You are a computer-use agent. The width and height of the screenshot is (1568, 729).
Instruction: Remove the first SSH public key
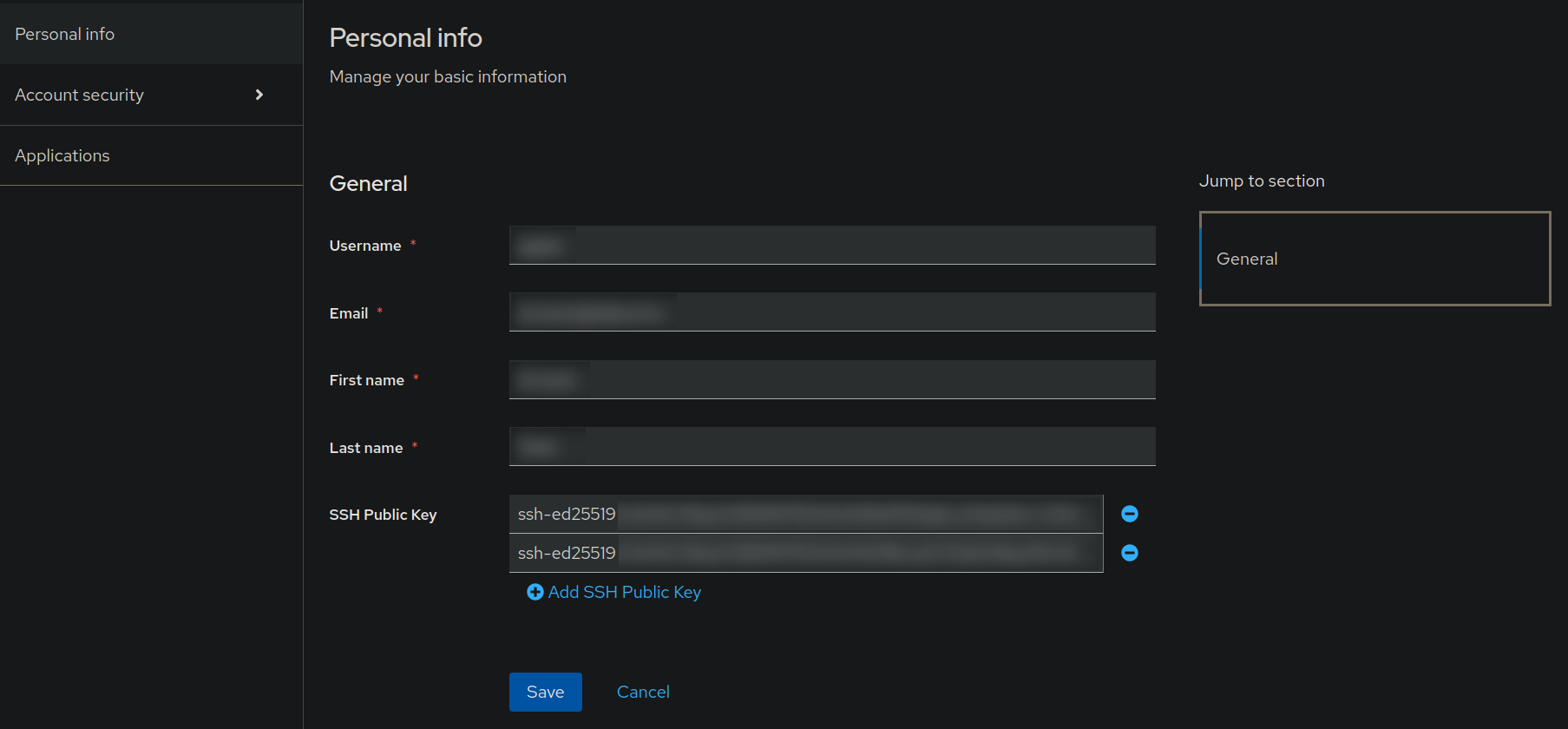pos(1129,514)
